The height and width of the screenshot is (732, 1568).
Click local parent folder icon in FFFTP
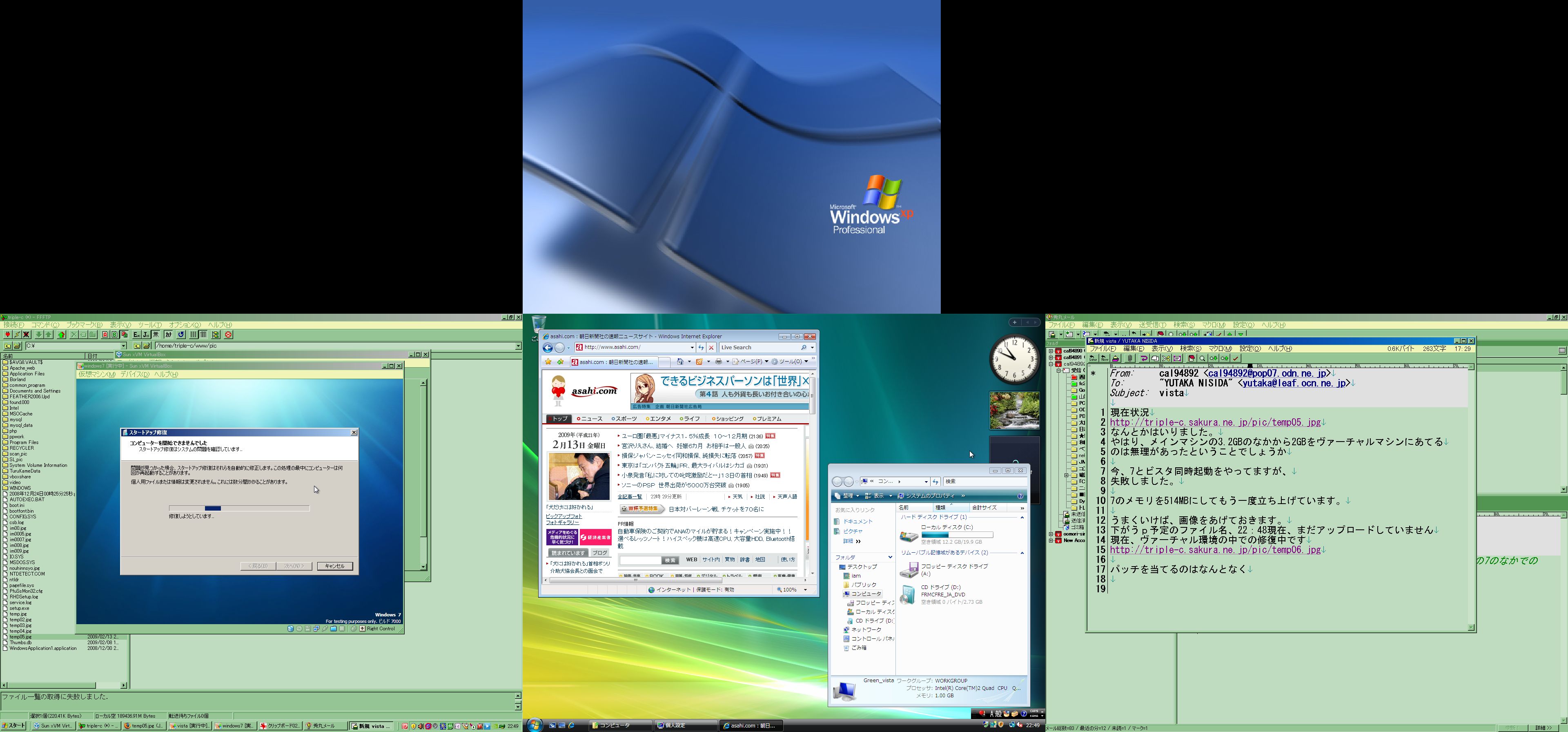7,346
